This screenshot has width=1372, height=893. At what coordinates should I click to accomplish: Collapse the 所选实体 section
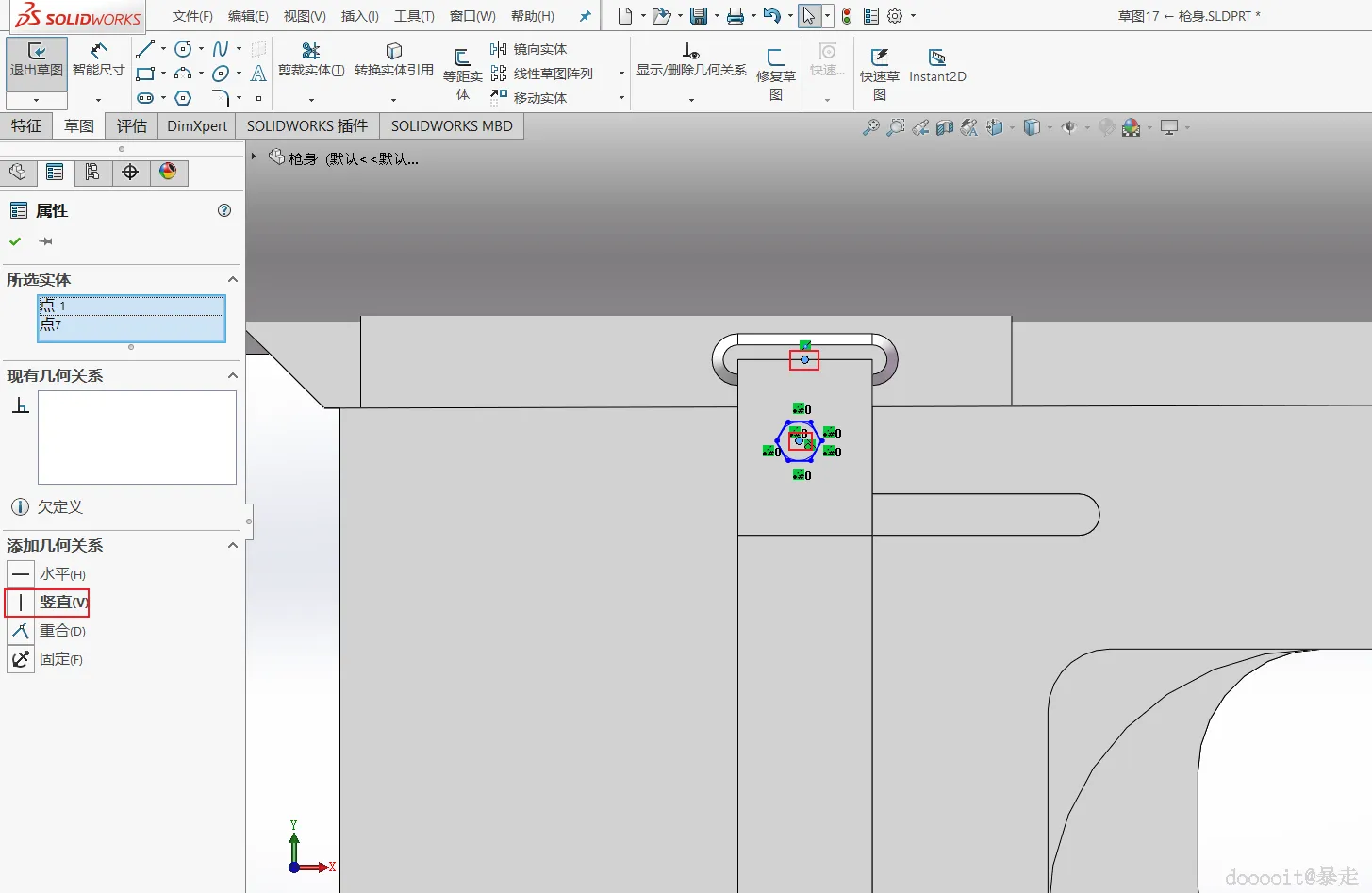click(x=233, y=280)
